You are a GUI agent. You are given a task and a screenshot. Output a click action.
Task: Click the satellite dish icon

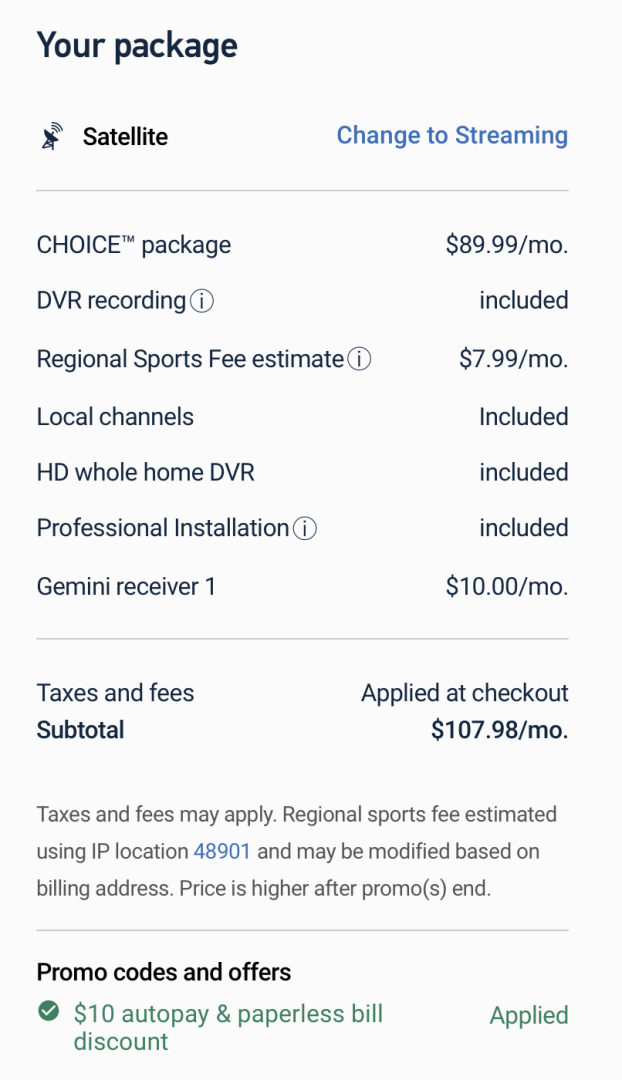pos(52,137)
